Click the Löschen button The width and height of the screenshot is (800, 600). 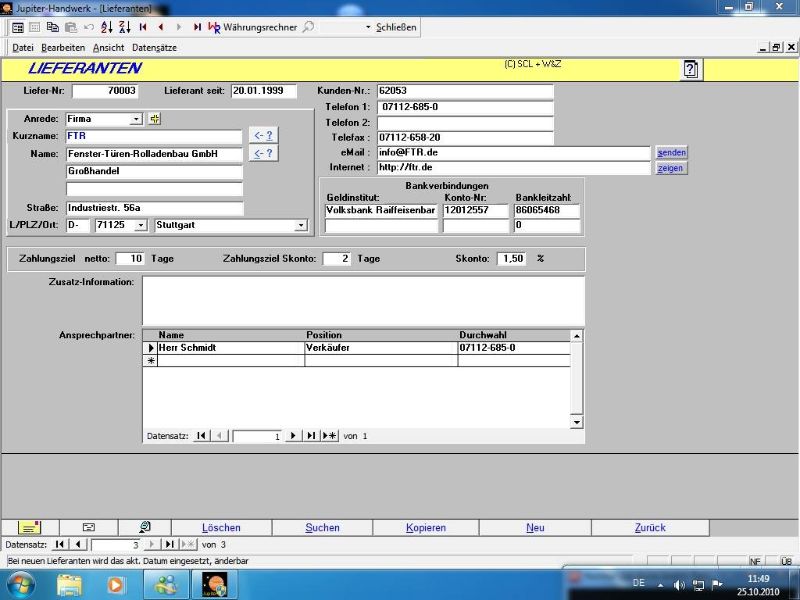pyautogui.click(x=221, y=527)
